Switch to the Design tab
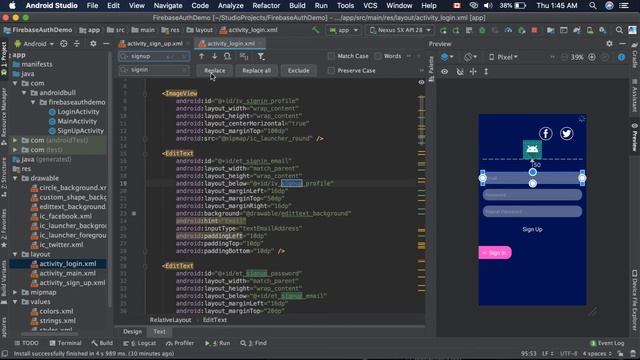Viewport: 640px width, 360px height. (133, 332)
